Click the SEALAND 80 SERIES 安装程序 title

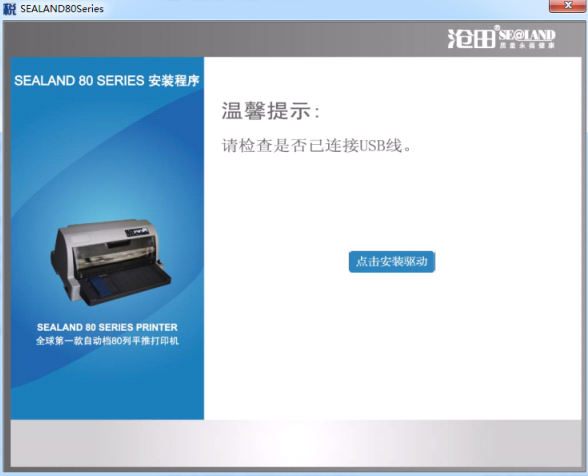(107, 81)
